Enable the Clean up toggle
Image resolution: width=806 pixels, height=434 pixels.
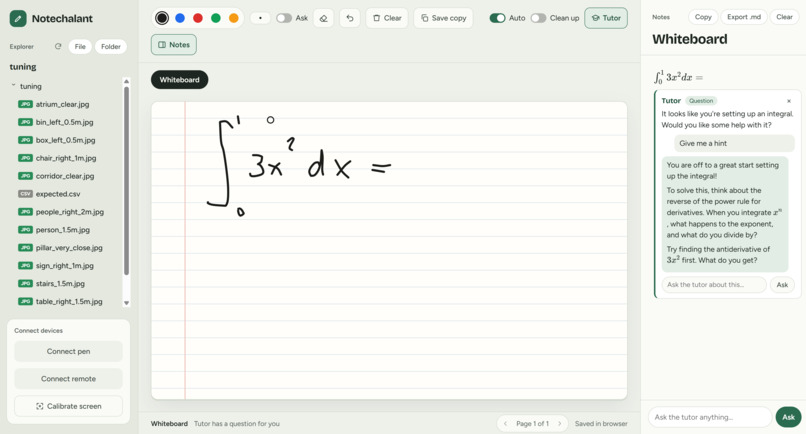click(x=538, y=18)
